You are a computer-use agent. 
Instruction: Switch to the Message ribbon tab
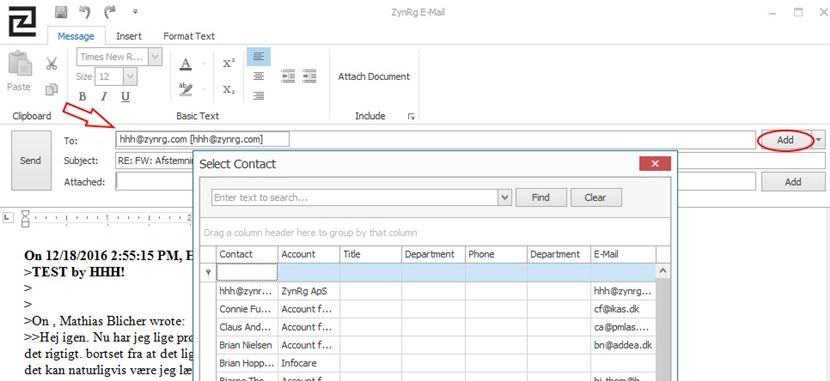click(76, 36)
